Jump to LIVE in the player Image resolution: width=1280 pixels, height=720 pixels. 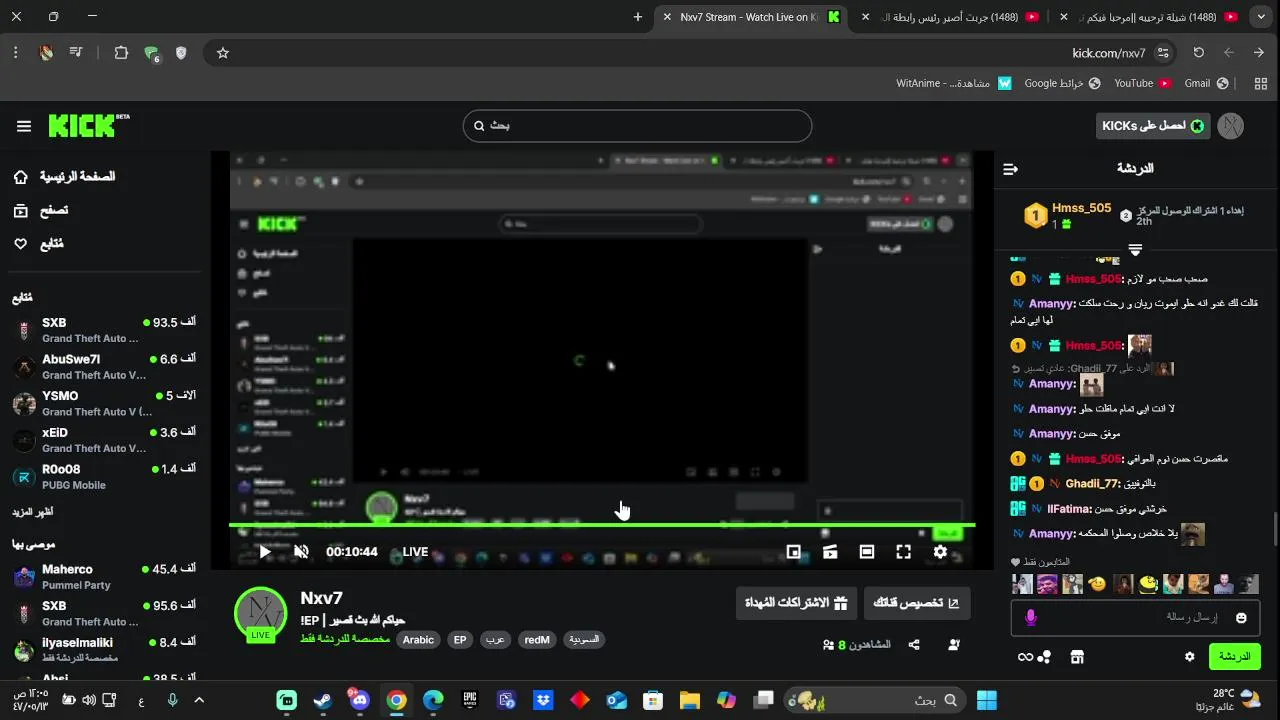(x=415, y=552)
